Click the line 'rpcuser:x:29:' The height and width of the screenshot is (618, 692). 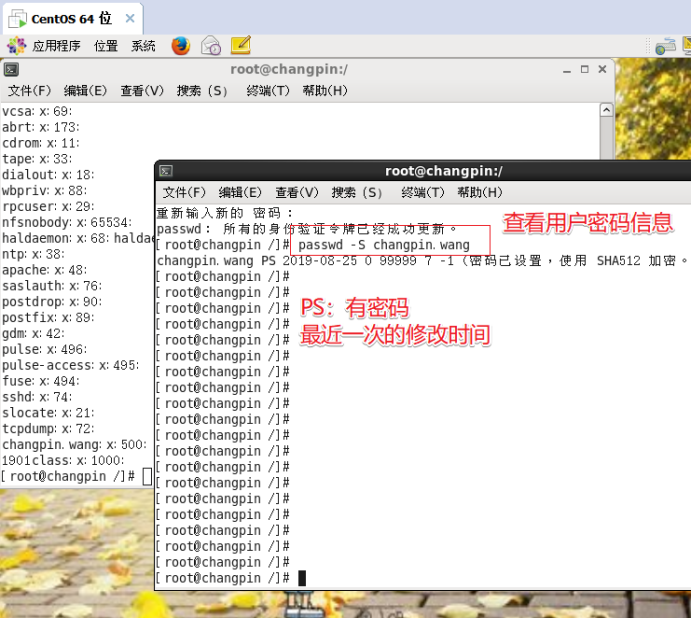(48, 206)
